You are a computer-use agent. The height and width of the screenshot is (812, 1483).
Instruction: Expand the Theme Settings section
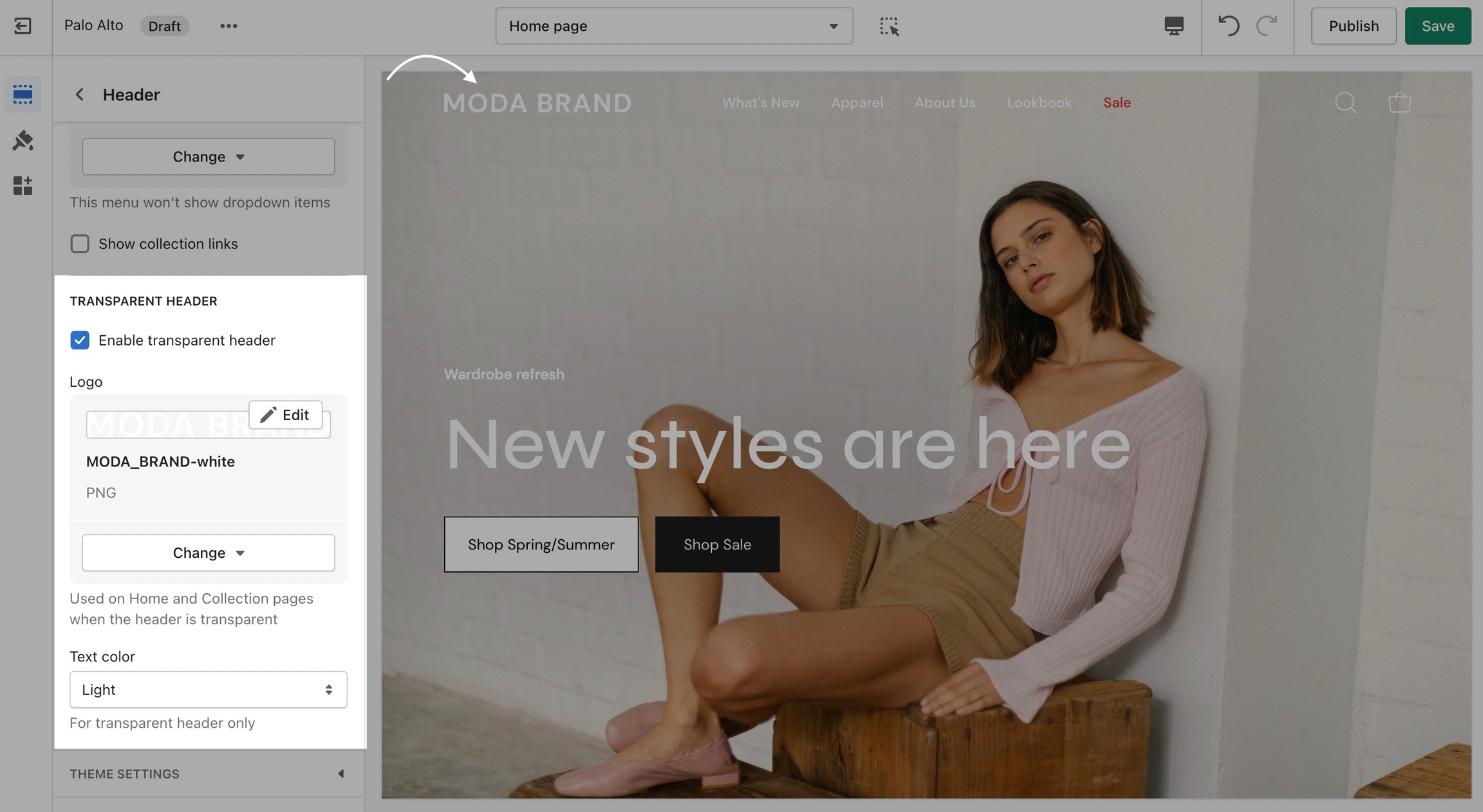(x=208, y=774)
